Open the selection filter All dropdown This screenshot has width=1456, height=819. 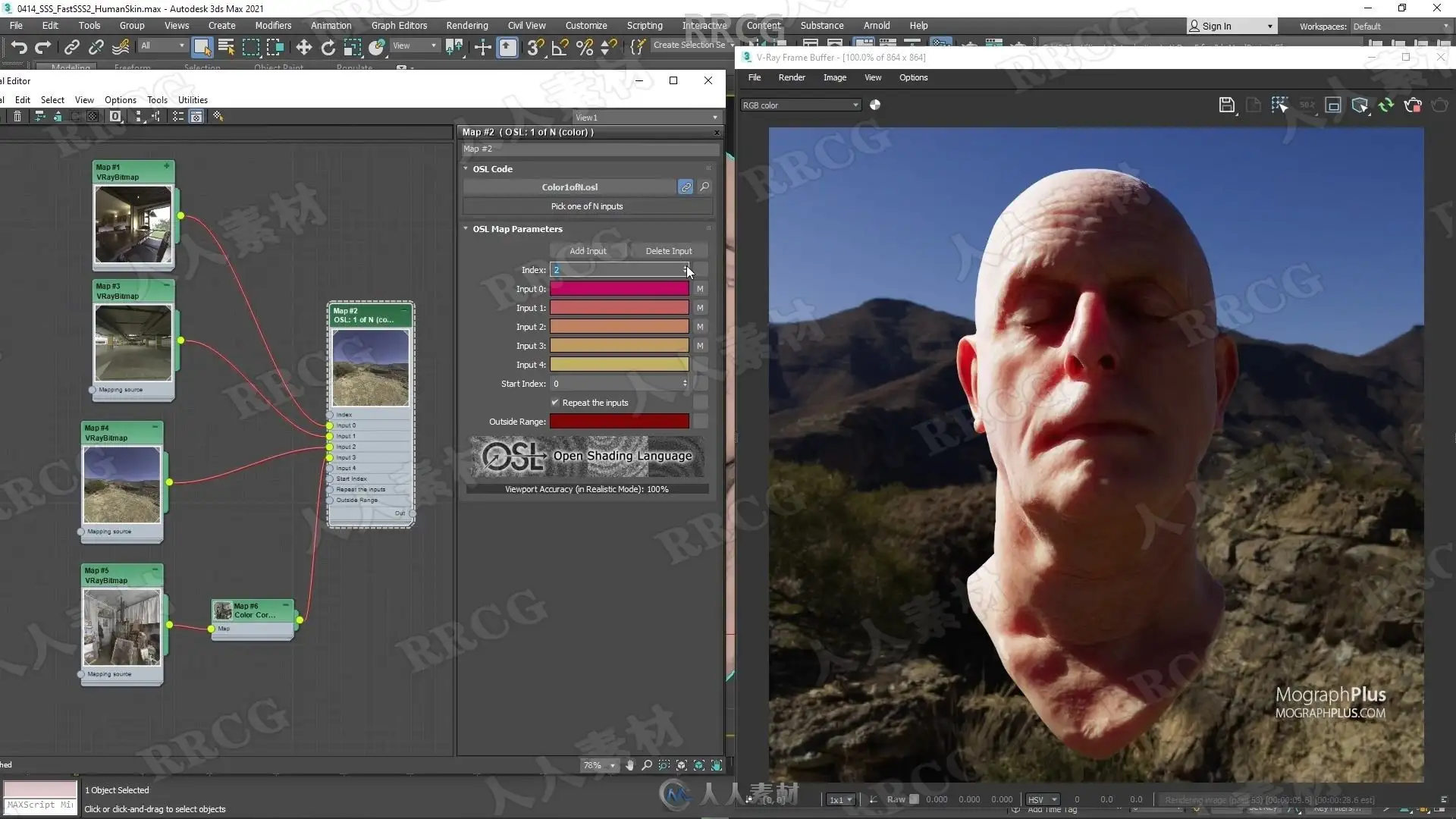click(x=162, y=46)
